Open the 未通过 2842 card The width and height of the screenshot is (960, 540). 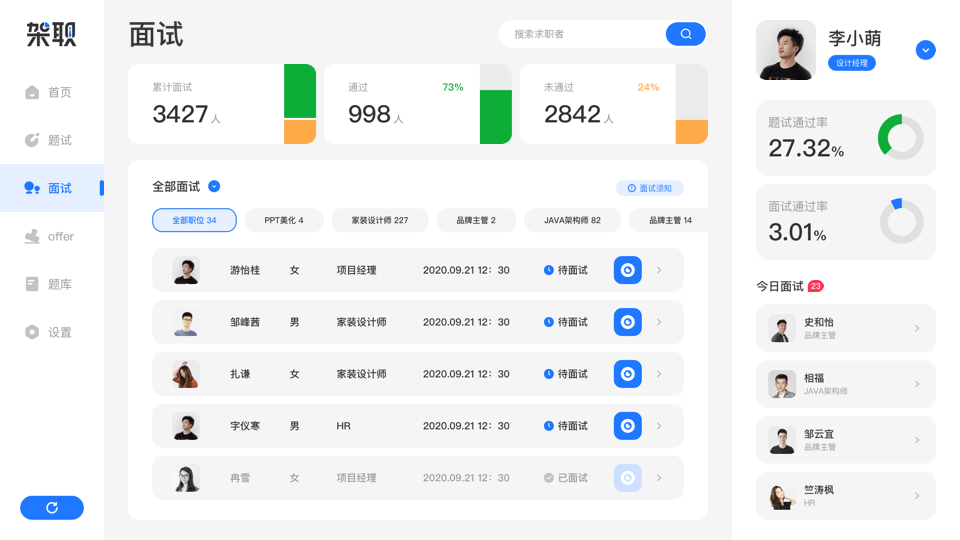(x=613, y=104)
